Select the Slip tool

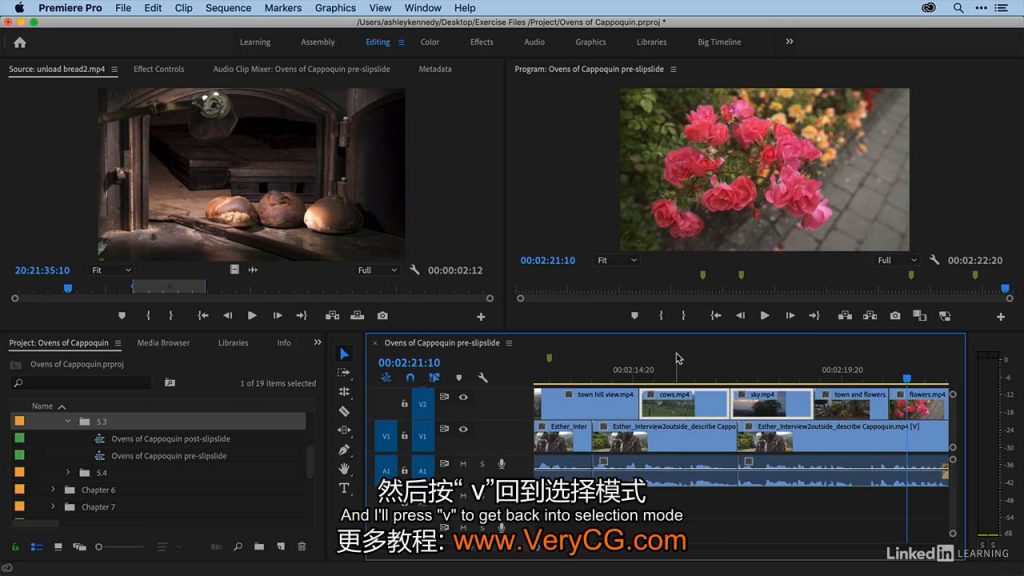point(344,430)
